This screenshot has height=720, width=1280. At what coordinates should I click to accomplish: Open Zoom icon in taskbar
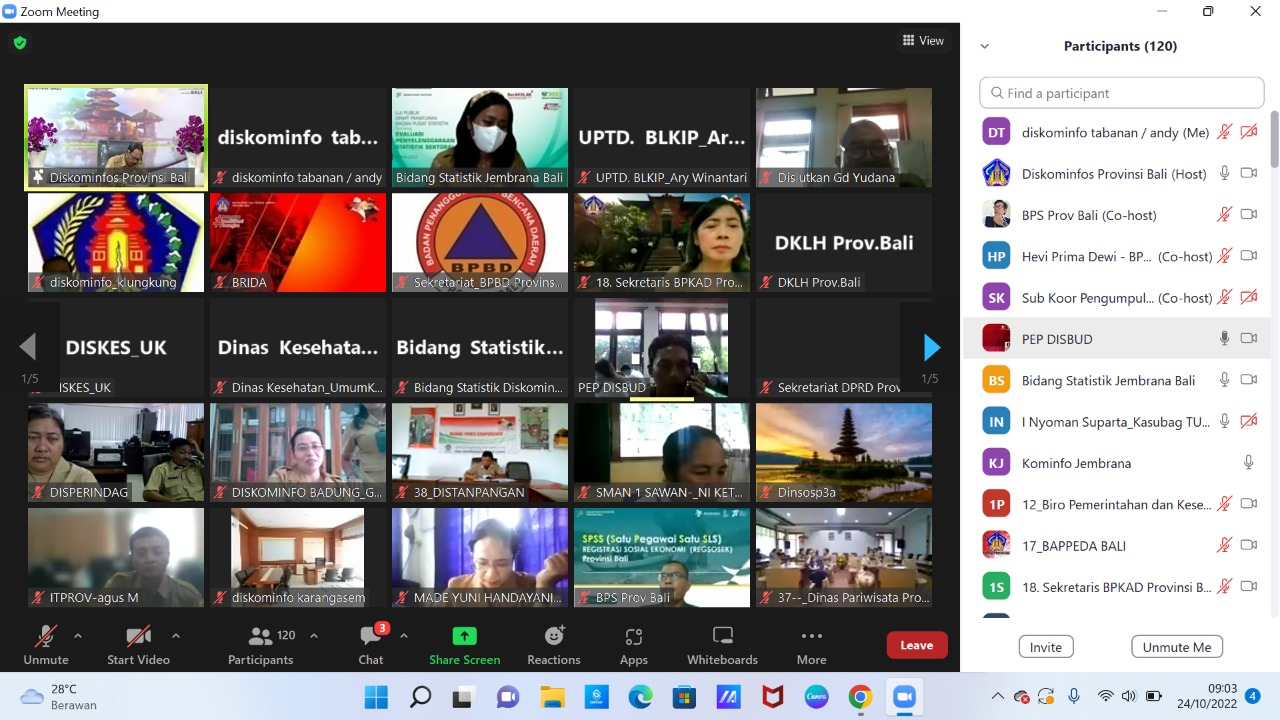click(904, 696)
